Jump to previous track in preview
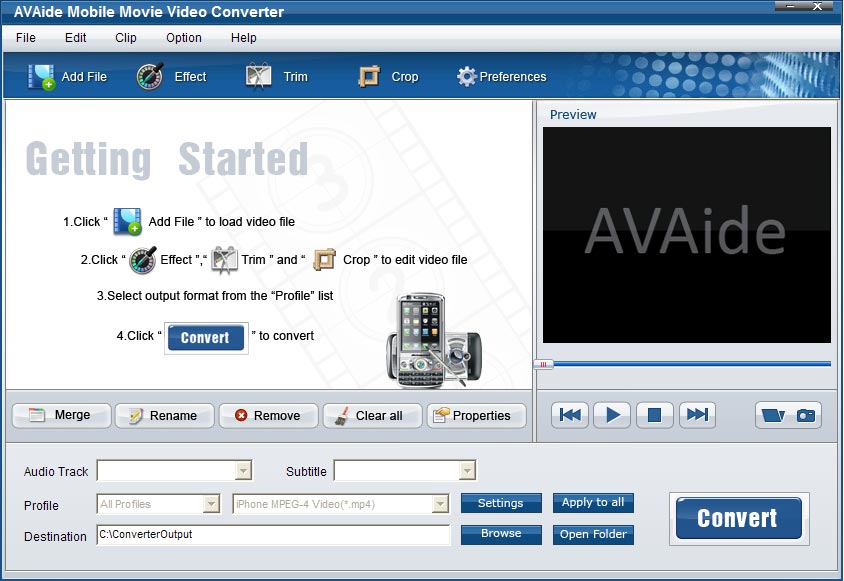The width and height of the screenshot is (844, 581). pyautogui.click(x=569, y=415)
